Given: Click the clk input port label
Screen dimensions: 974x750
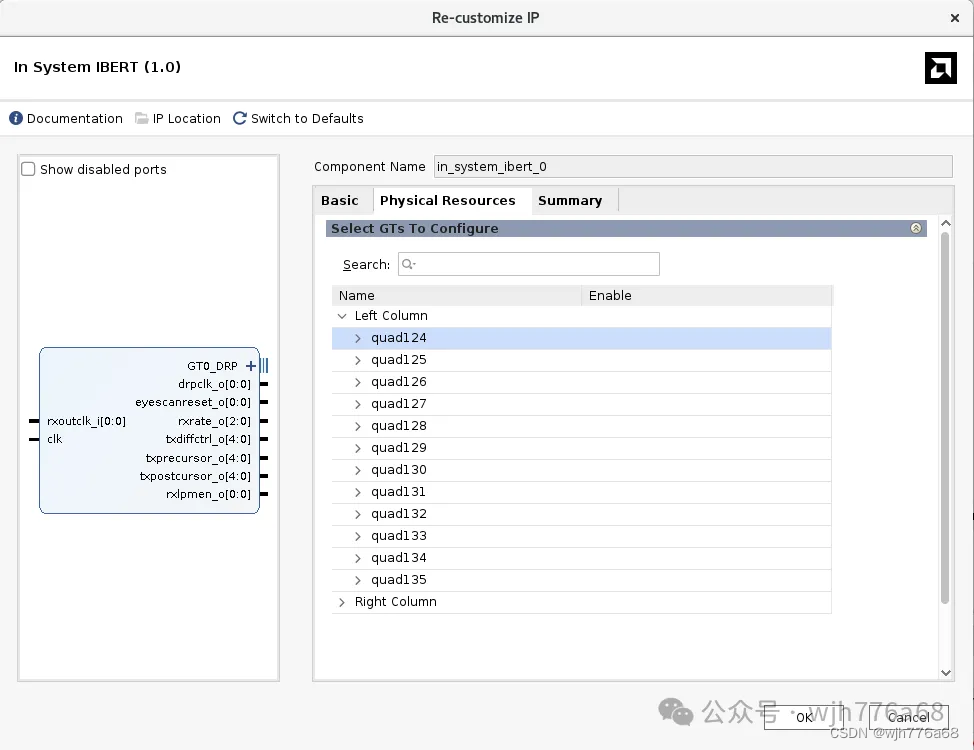Looking at the screenshot, I should tap(55, 439).
